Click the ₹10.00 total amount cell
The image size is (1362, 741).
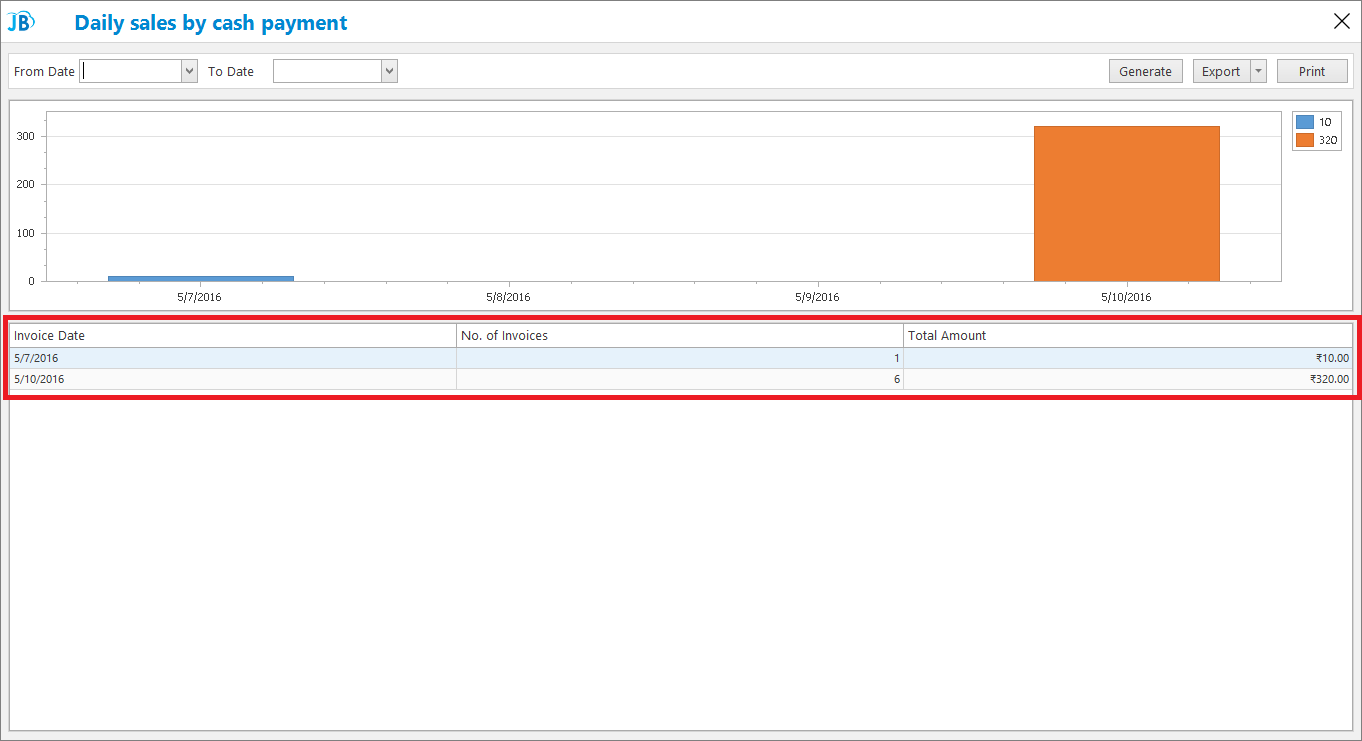coord(1128,358)
